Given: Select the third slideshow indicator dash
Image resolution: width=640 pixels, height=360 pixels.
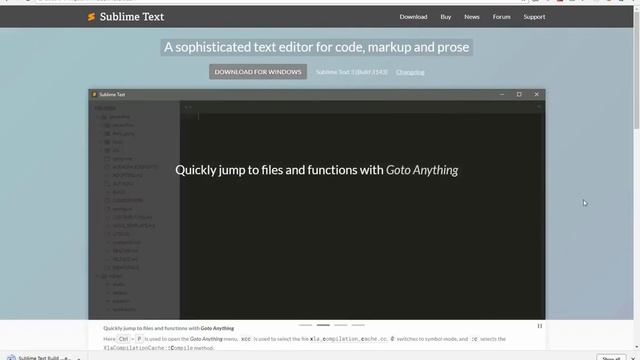Looking at the screenshot, I should pyautogui.click(x=341, y=325).
